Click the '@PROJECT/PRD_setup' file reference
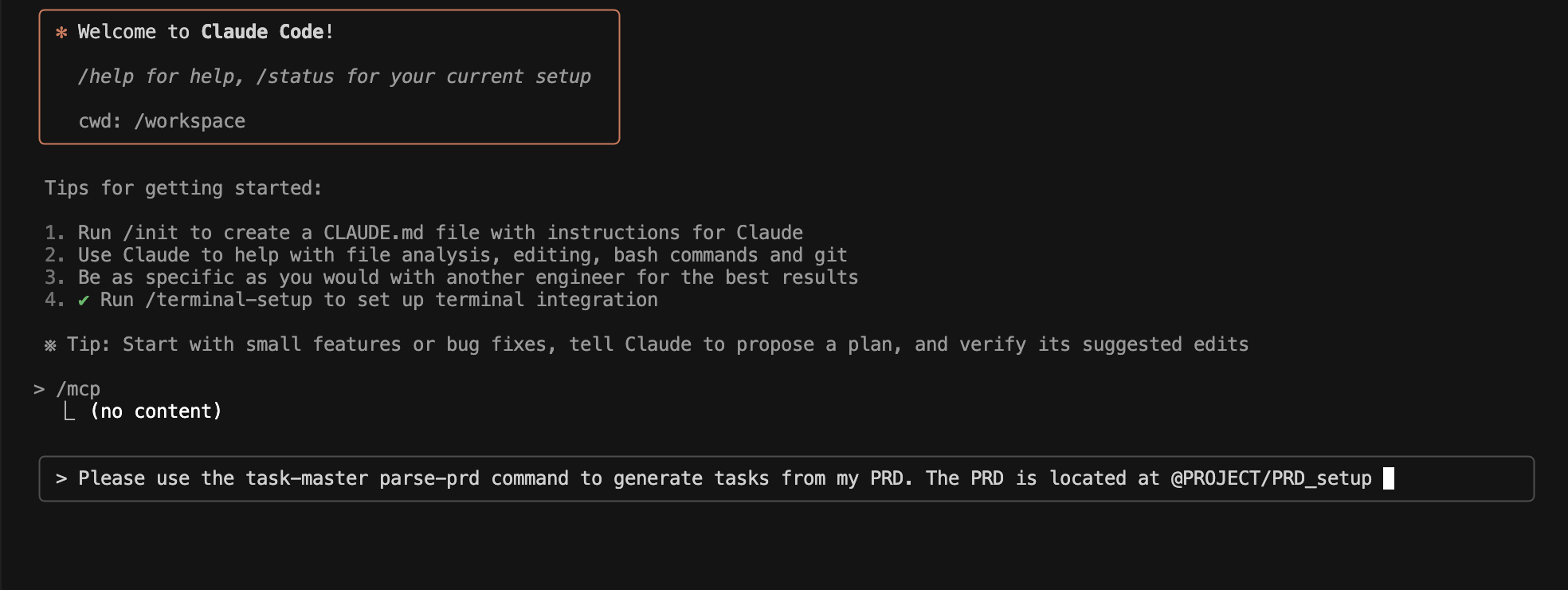The image size is (1568, 590). 1272,478
